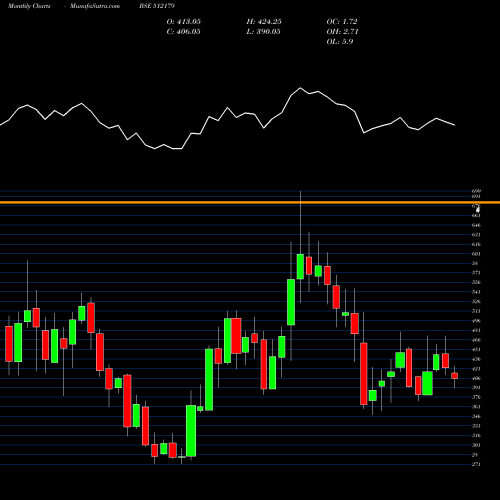Click the "OL: 5.9" reading
The height and width of the screenshot is (500, 500).
[340, 42]
